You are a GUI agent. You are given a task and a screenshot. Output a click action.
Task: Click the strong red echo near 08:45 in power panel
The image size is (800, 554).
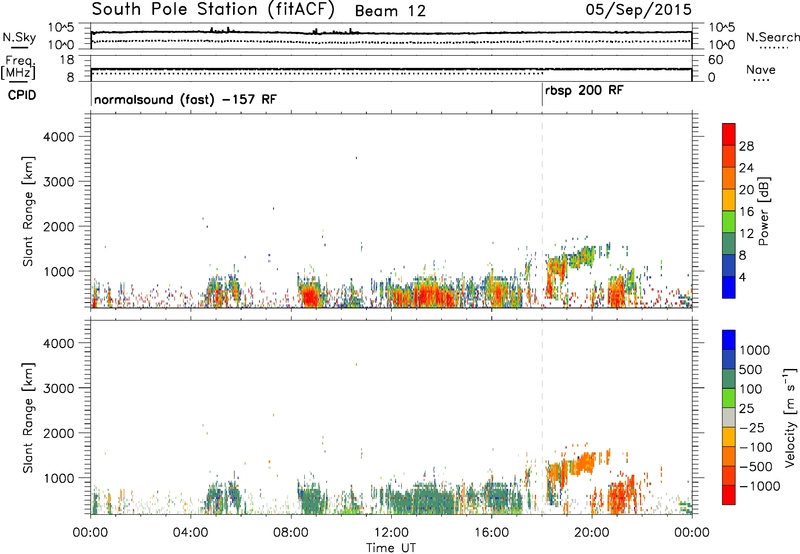tap(310, 296)
